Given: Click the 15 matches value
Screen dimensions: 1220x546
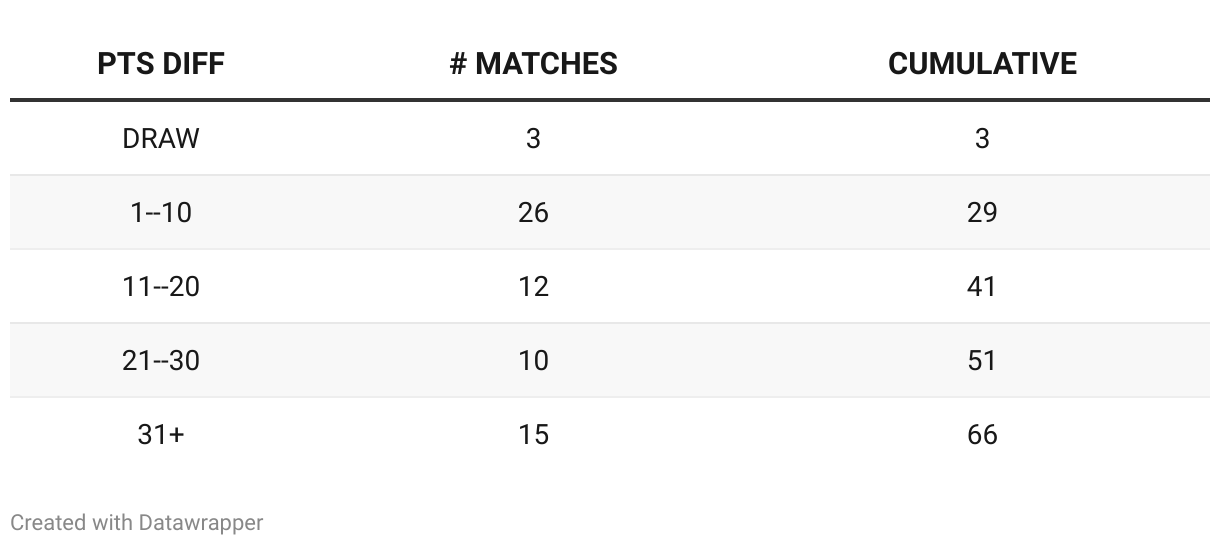Looking at the screenshot, I should [533, 434].
